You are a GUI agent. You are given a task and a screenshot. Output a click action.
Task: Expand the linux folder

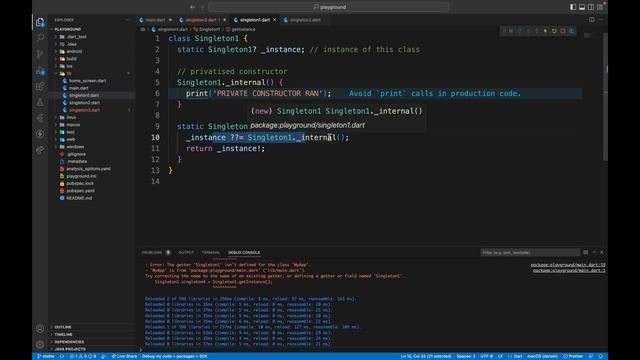(x=92, y=118)
